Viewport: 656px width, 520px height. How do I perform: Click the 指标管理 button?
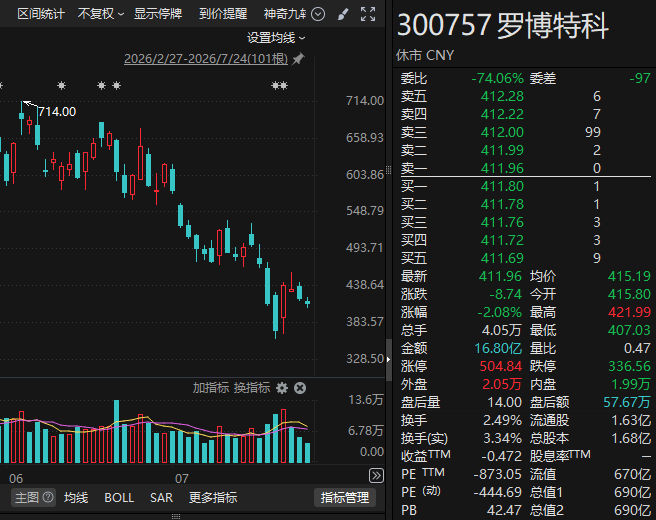click(345, 498)
